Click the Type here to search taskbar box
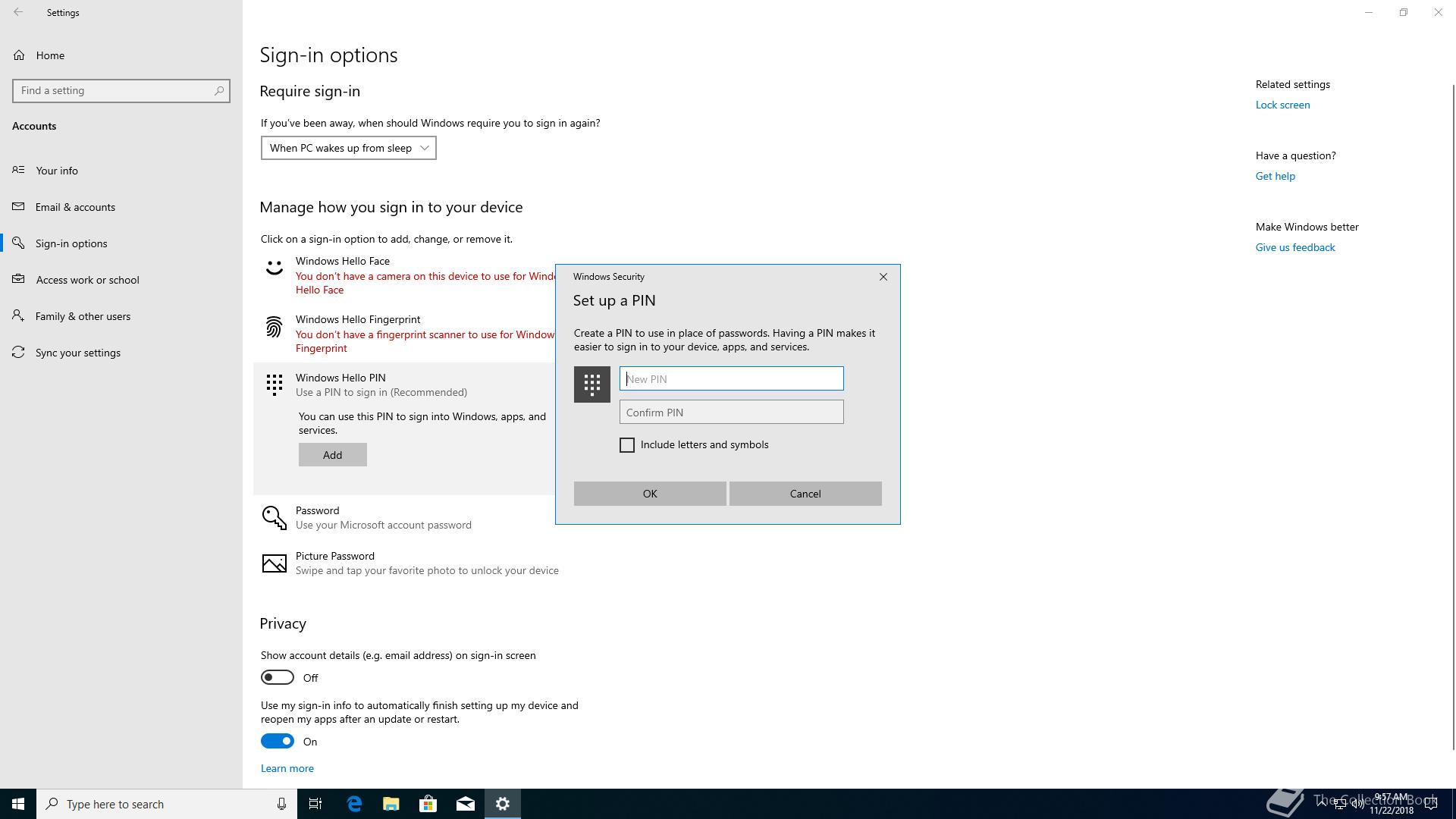1456x819 pixels. [x=167, y=804]
